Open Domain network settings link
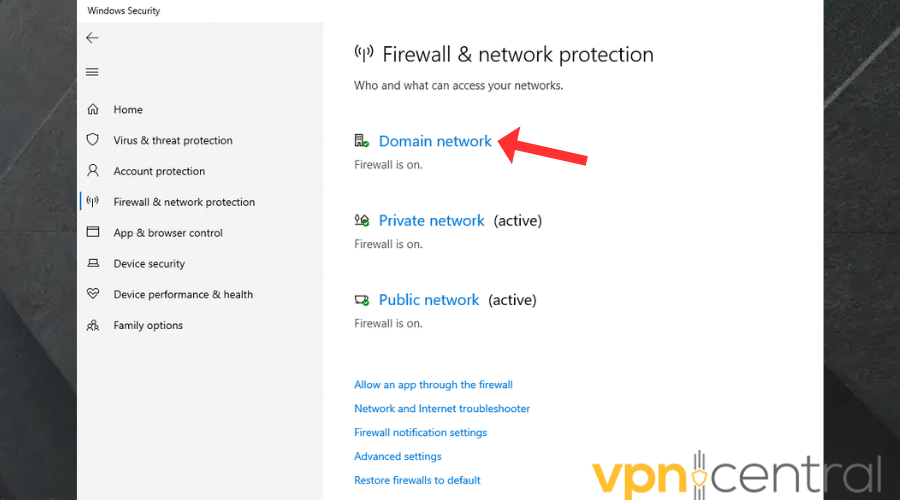This screenshot has width=900, height=500. (x=435, y=142)
